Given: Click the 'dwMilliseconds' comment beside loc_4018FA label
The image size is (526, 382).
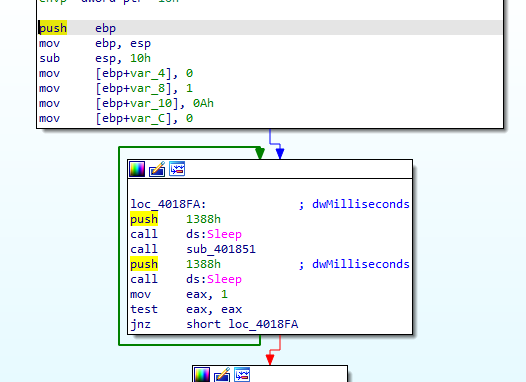Looking at the screenshot, I should click(361, 204).
